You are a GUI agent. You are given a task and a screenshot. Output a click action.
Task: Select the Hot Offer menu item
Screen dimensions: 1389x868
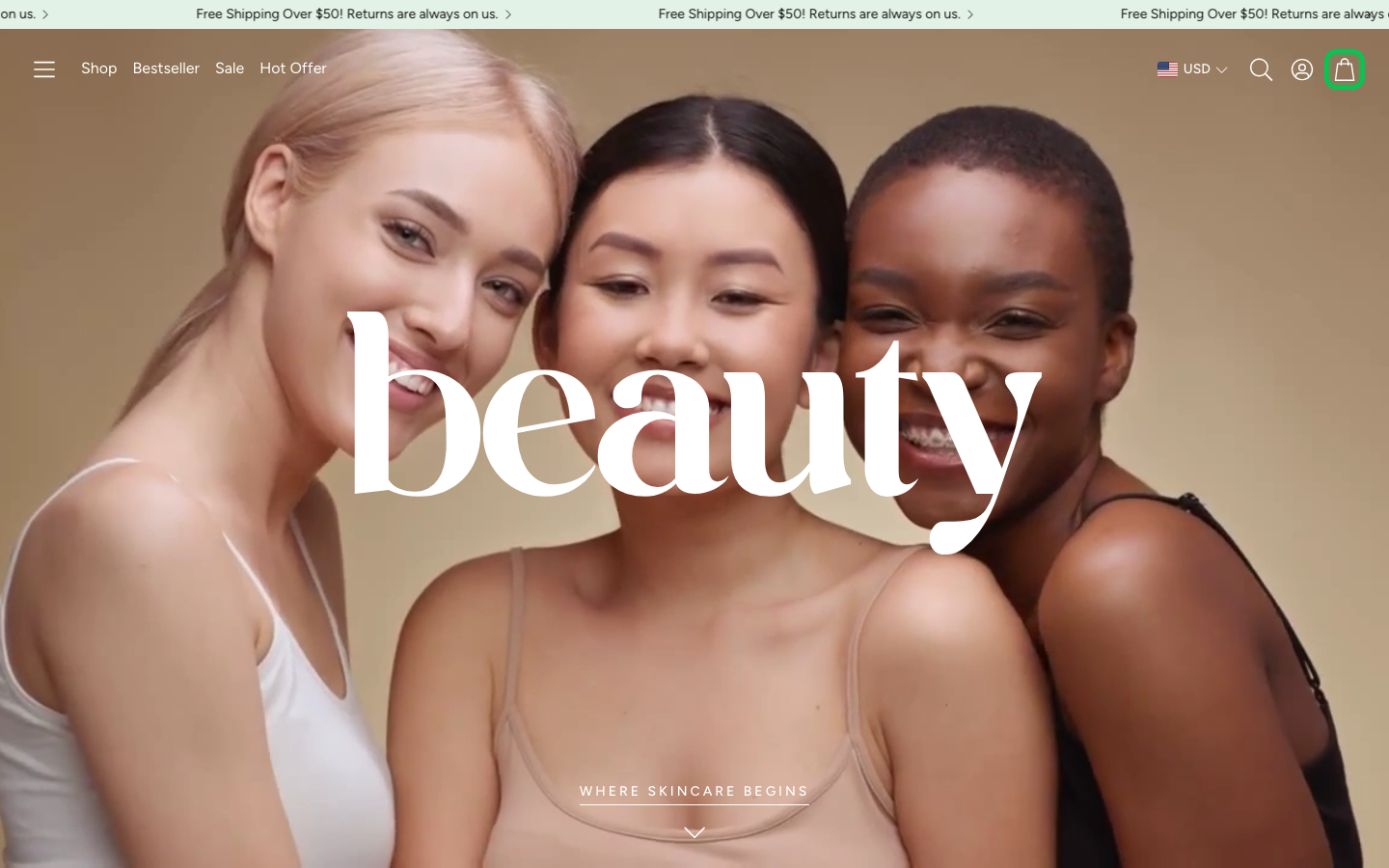(293, 68)
